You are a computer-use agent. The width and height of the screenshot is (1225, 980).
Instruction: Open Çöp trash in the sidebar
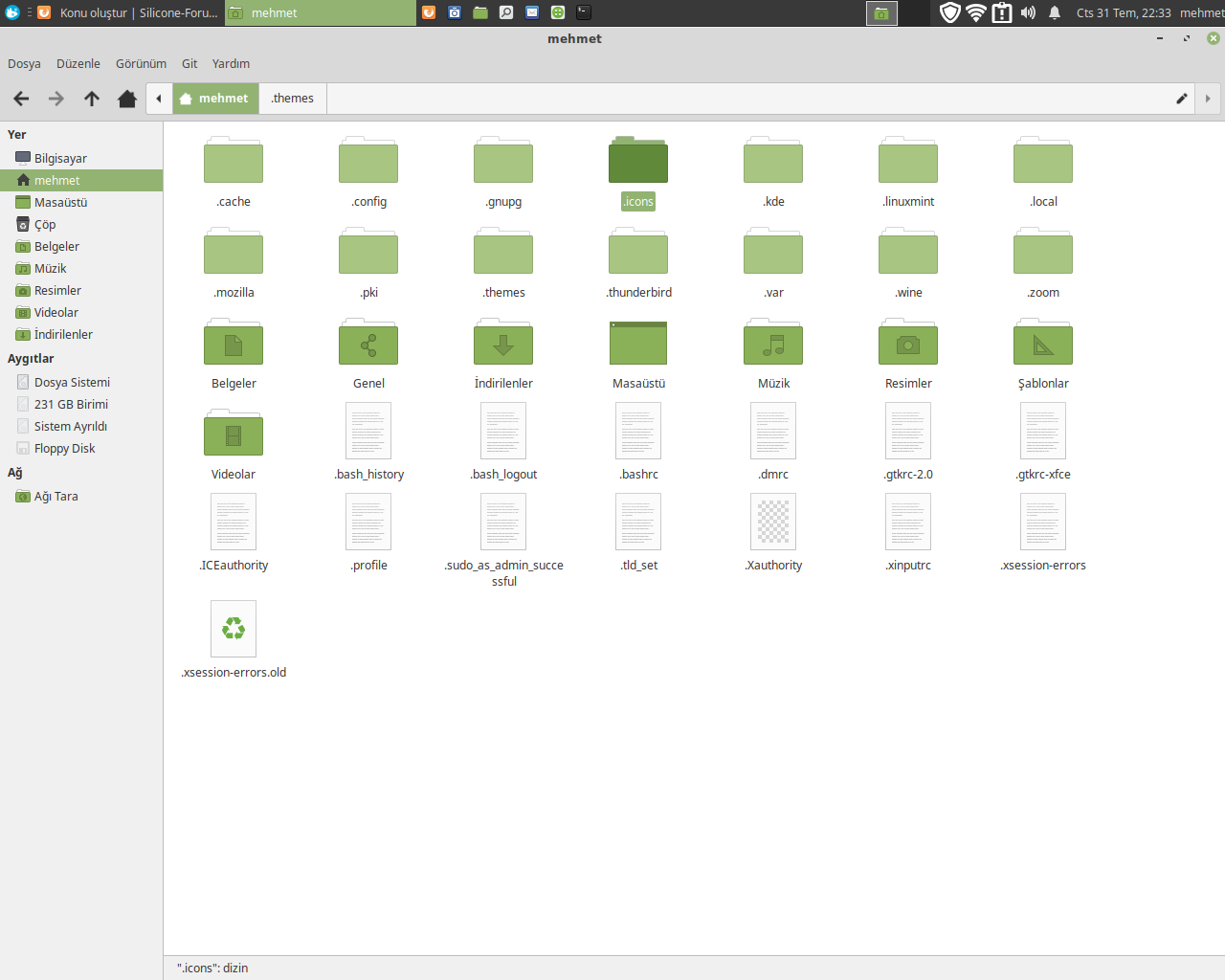[x=81, y=224]
